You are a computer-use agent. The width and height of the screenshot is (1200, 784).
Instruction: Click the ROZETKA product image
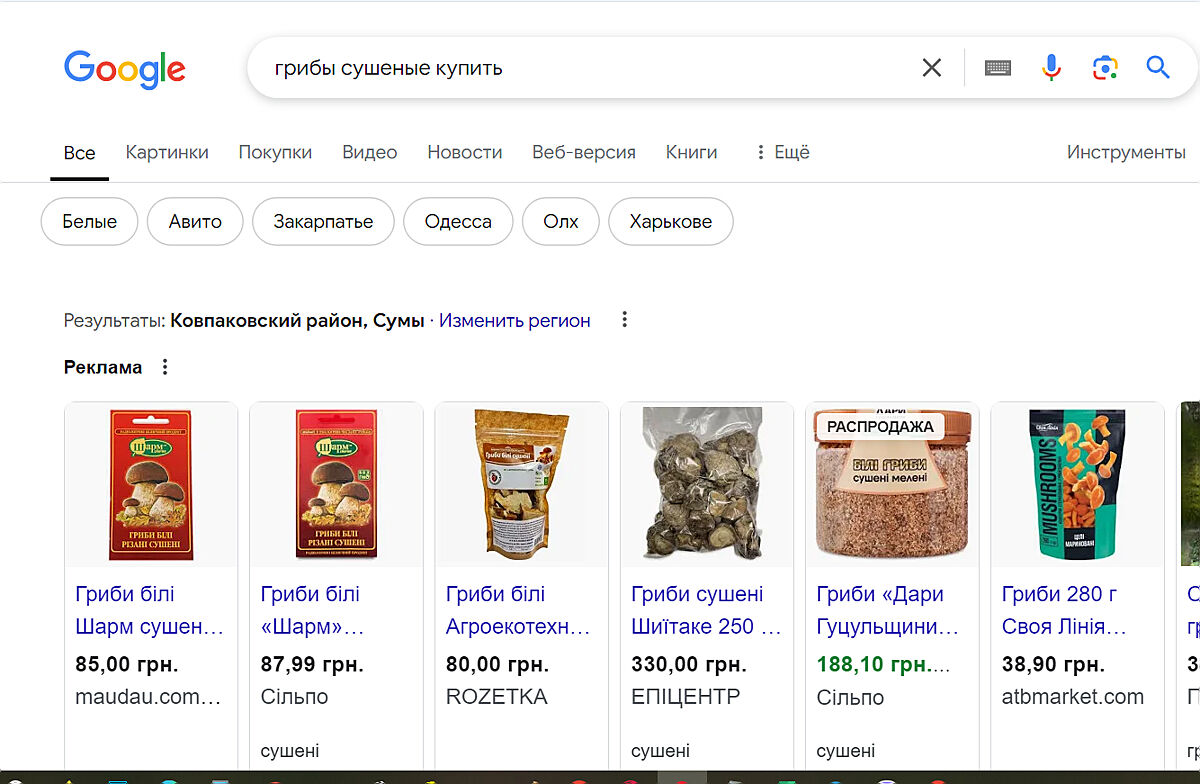[521, 483]
